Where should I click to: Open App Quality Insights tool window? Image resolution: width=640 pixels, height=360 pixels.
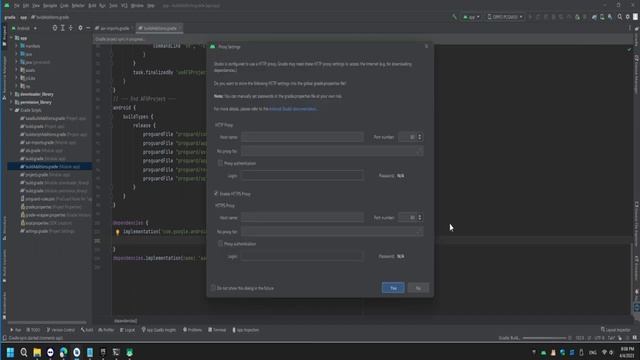(159, 330)
